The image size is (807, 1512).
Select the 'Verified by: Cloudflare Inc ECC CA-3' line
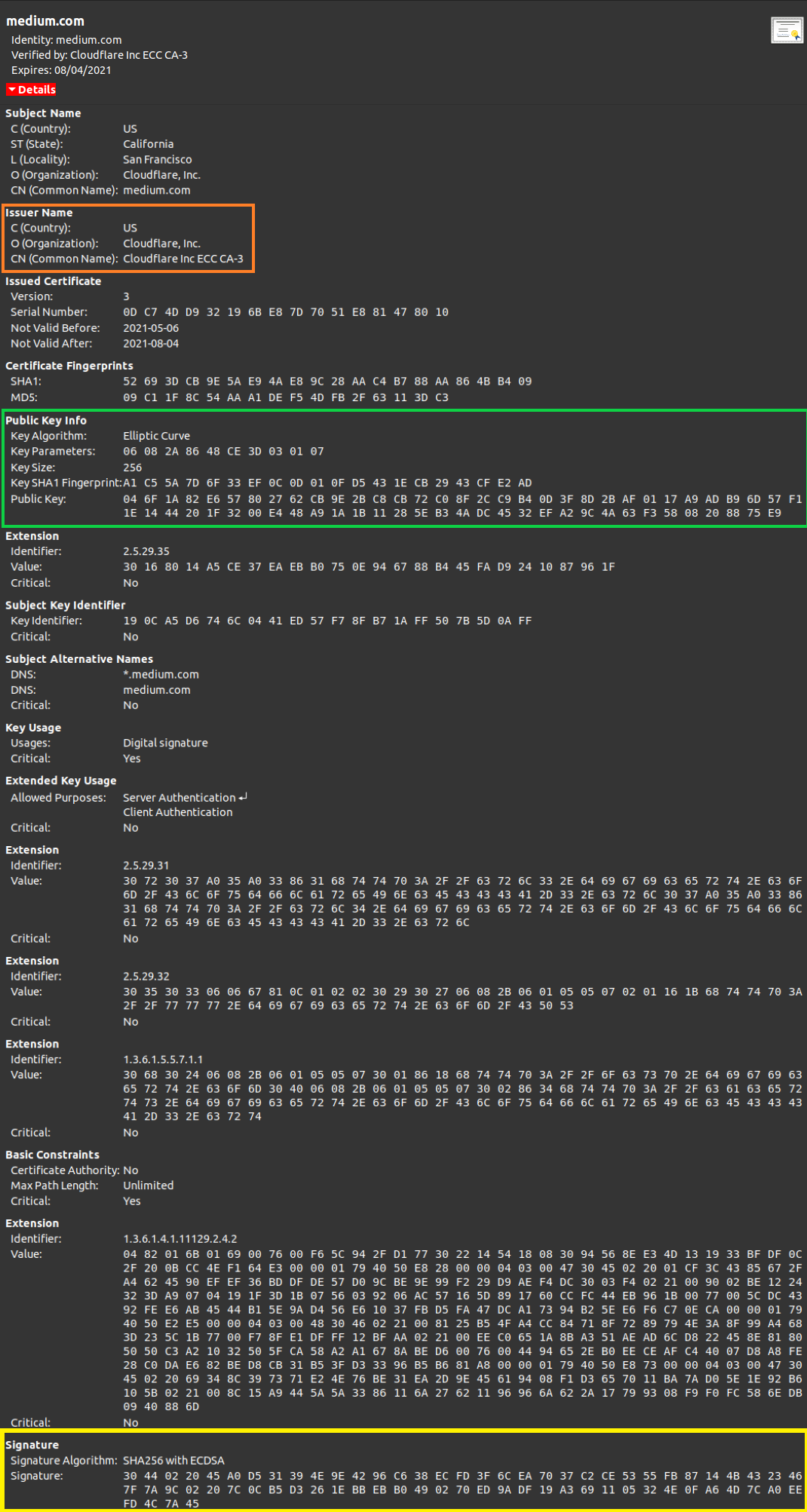pos(99,55)
